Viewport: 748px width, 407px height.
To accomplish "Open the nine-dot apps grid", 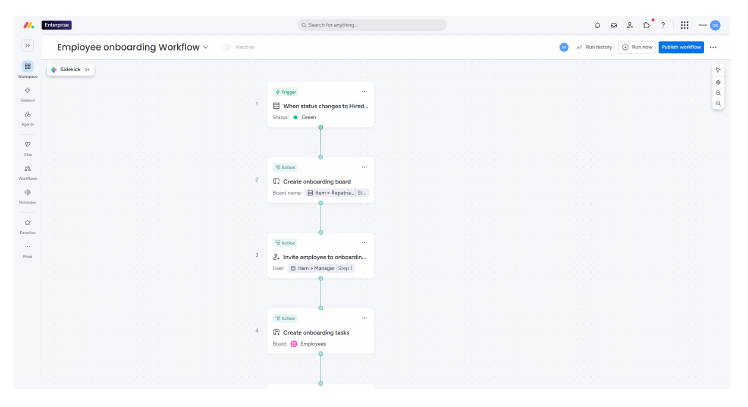I will point(685,25).
